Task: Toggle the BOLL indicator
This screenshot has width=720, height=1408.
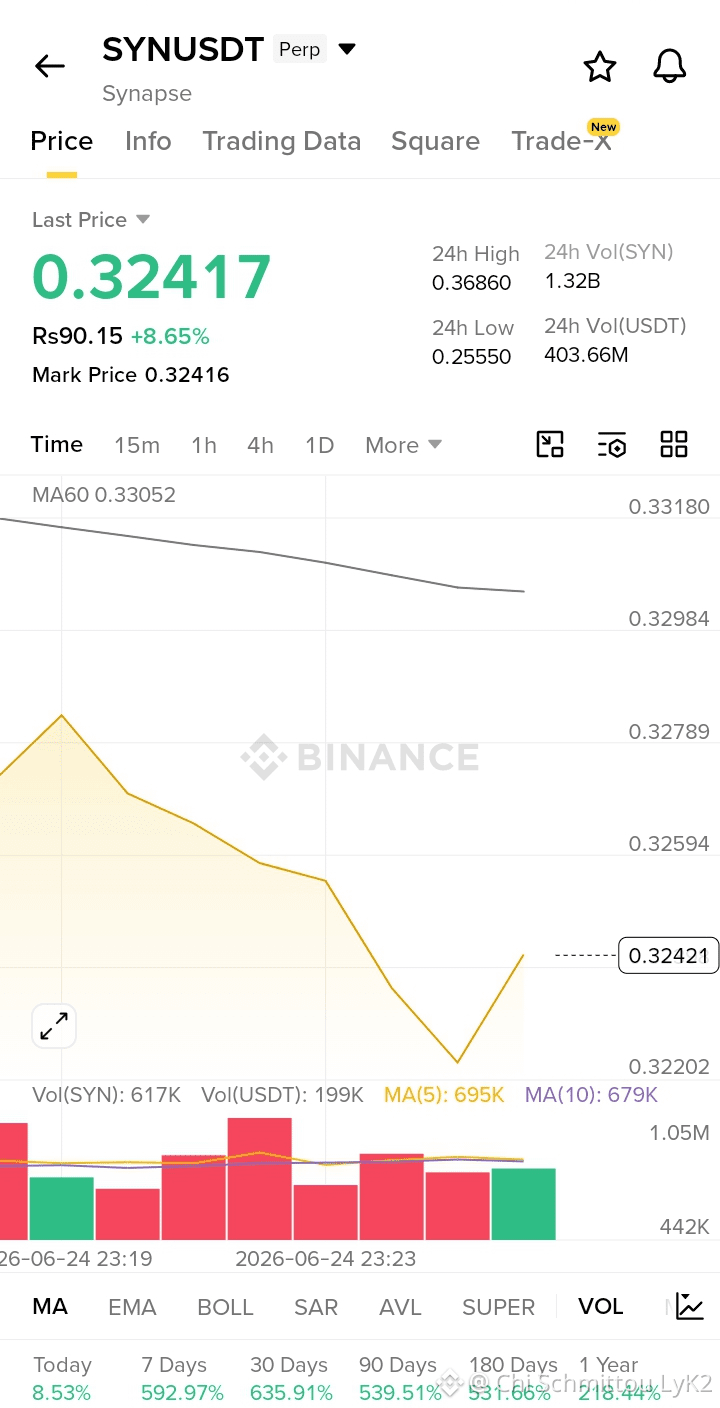Action: pyautogui.click(x=225, y=1307)
